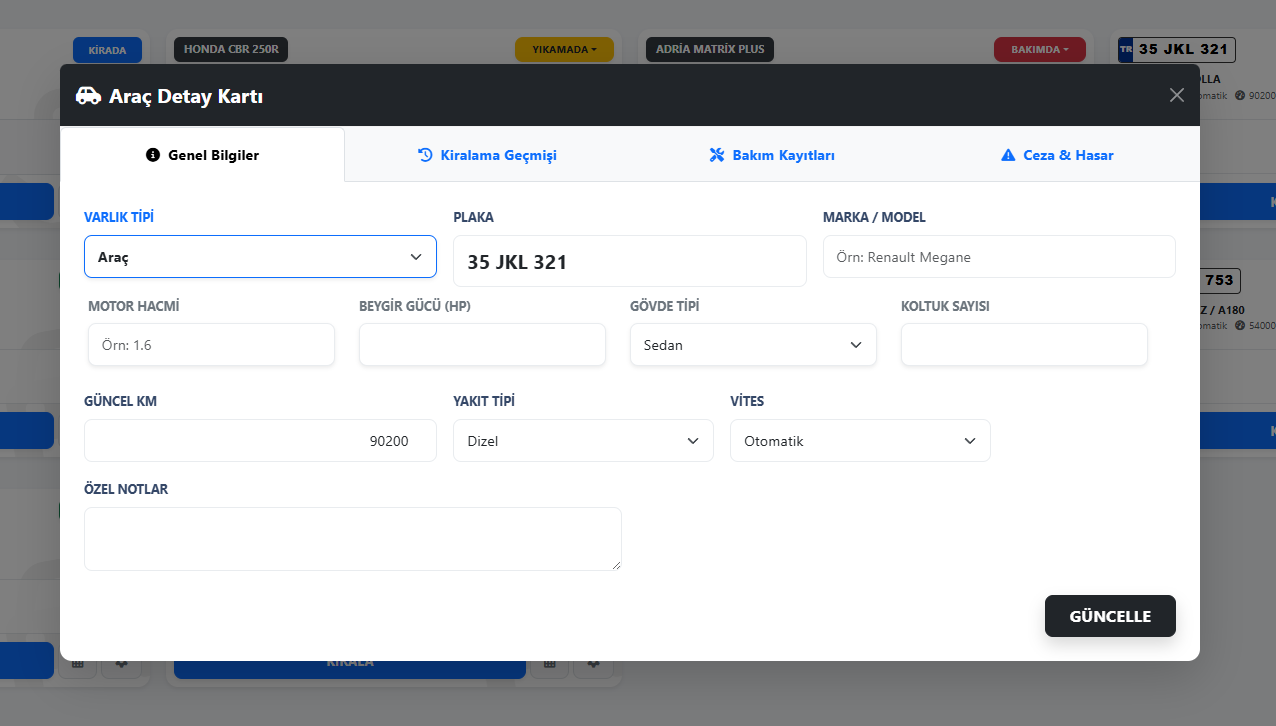Click the Motor Hacmi input
Viewport: 1276px width, 726px height.
(211, 345)
